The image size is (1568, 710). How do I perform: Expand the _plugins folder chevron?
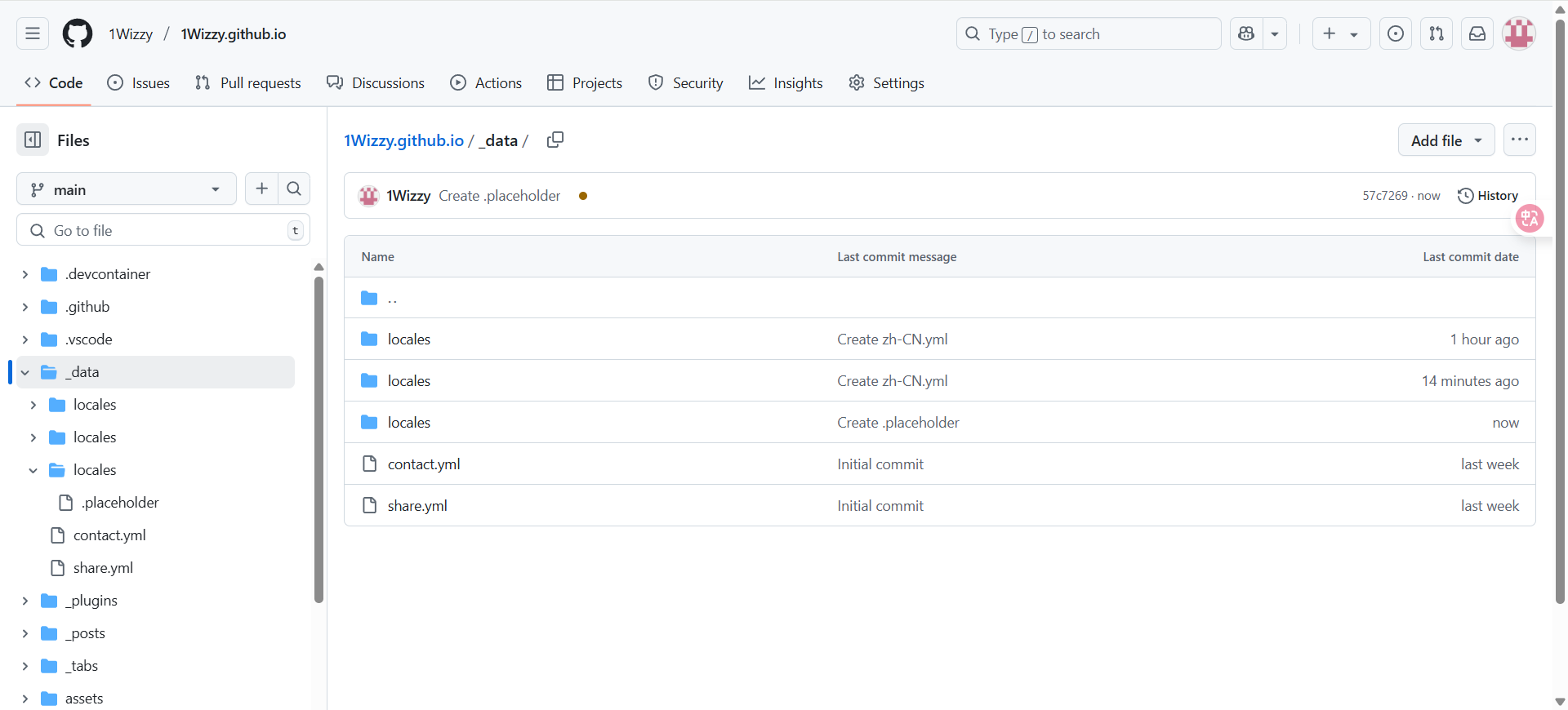[x=25, y=601]
